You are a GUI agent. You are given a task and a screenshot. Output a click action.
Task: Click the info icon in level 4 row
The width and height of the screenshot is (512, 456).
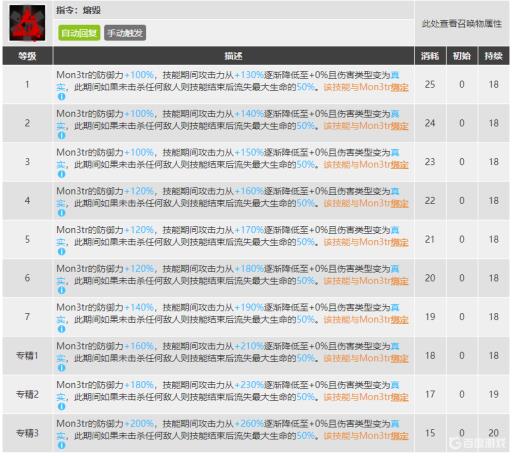coord(61,213)
